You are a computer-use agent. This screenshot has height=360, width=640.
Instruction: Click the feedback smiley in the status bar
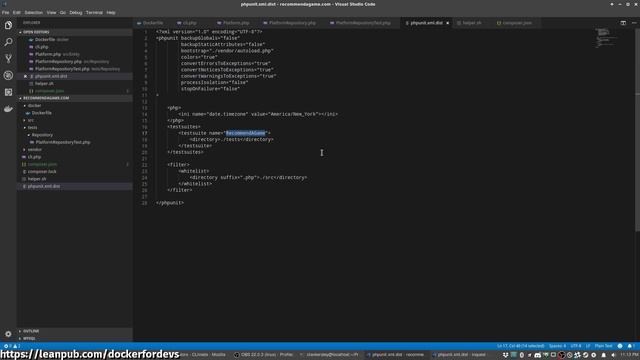(620, 346)
